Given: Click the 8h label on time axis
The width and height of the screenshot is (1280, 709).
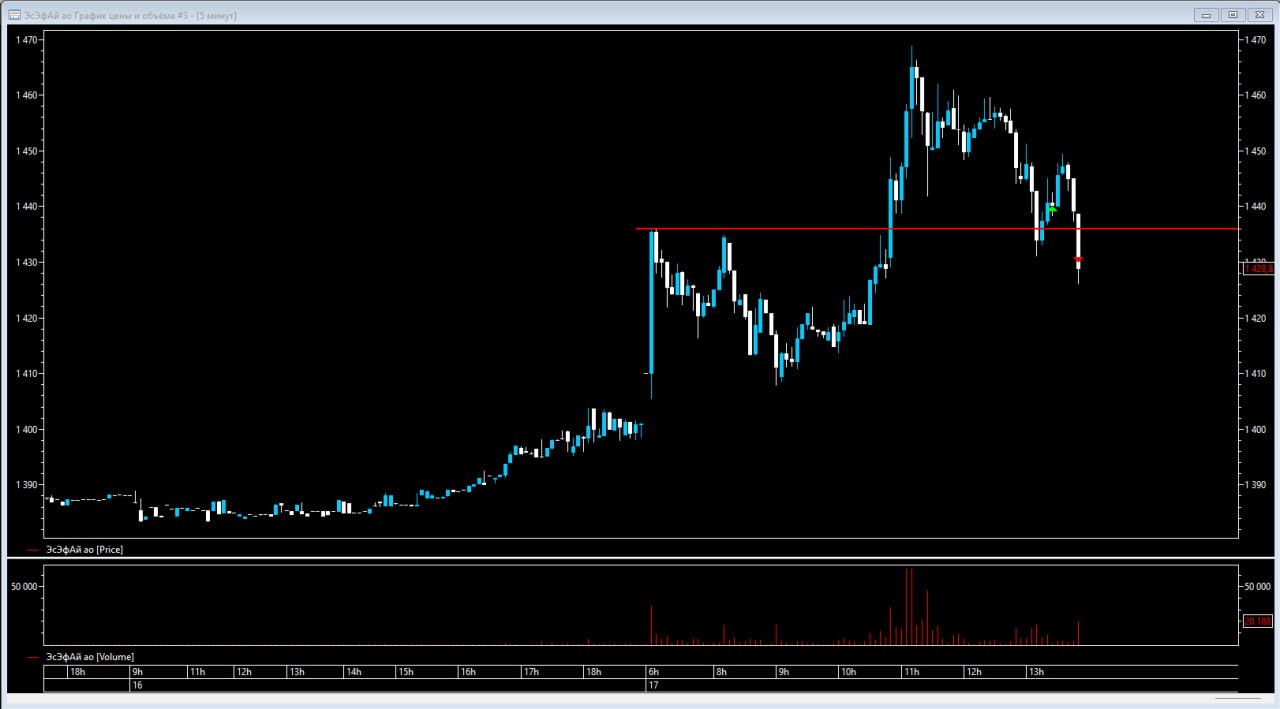Looking at the screenshot, I should pyautogui.click(x=720, y=672).
